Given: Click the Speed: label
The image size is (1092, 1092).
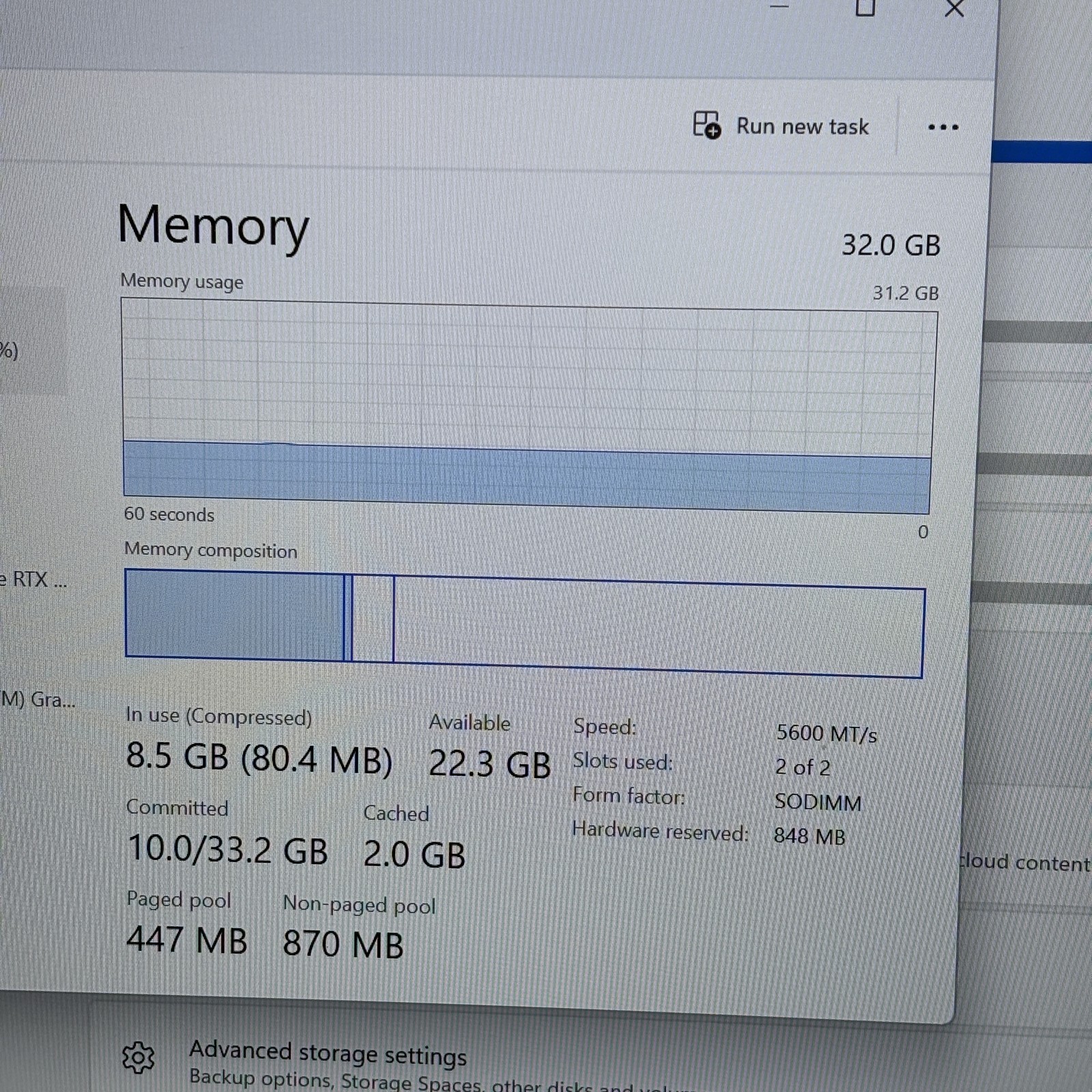Looking at the screenshot, I should click(x=605, y=726).
